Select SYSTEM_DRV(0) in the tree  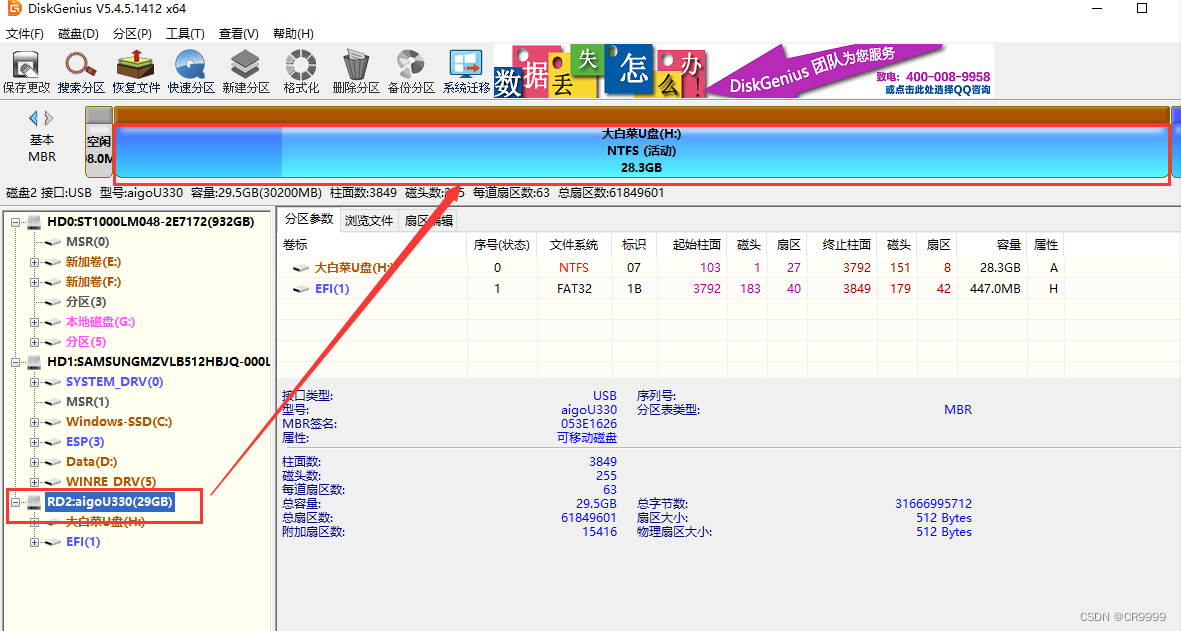coord(114,382)
